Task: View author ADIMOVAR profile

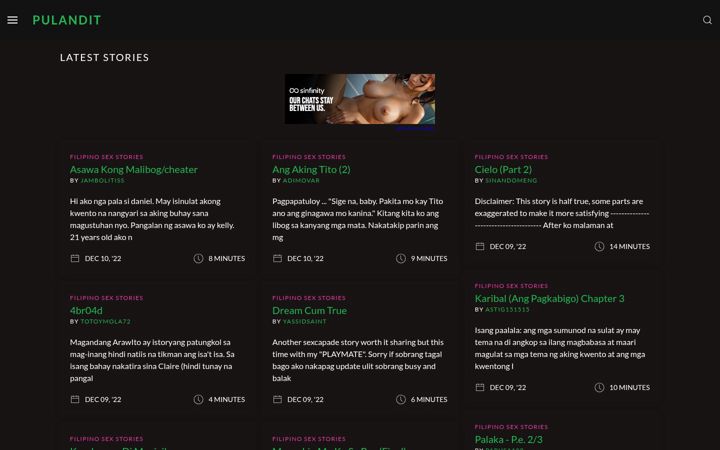Action: click(x=301, y=180)
